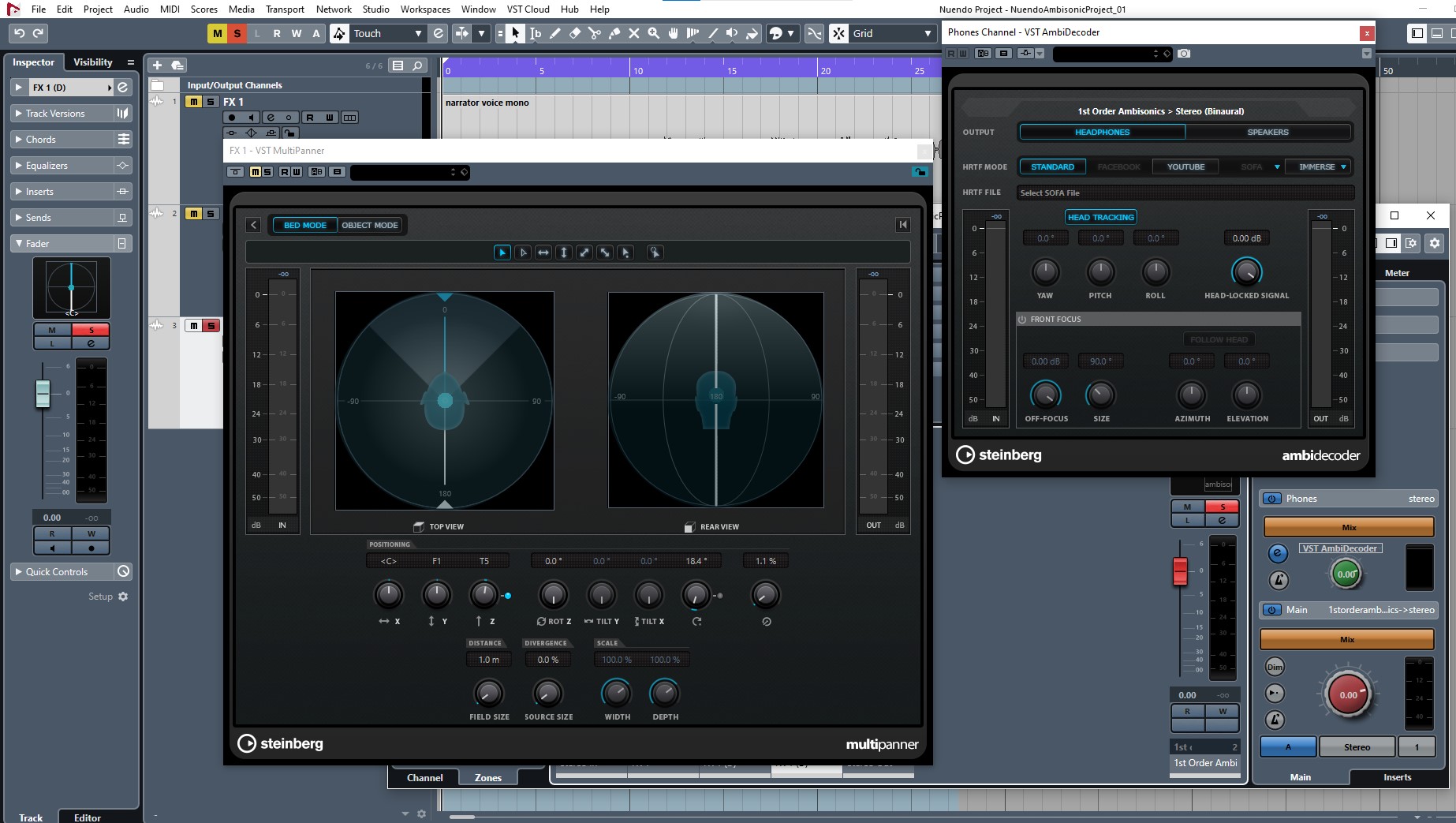
Task: Select the Eraser tool in toolbar
Action: pyautogui.click(x=574, y=33)
